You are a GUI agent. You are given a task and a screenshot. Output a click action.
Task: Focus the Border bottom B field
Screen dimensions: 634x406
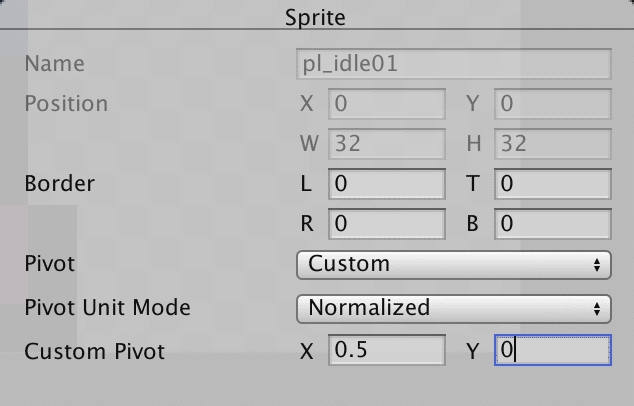pos(552,224)
